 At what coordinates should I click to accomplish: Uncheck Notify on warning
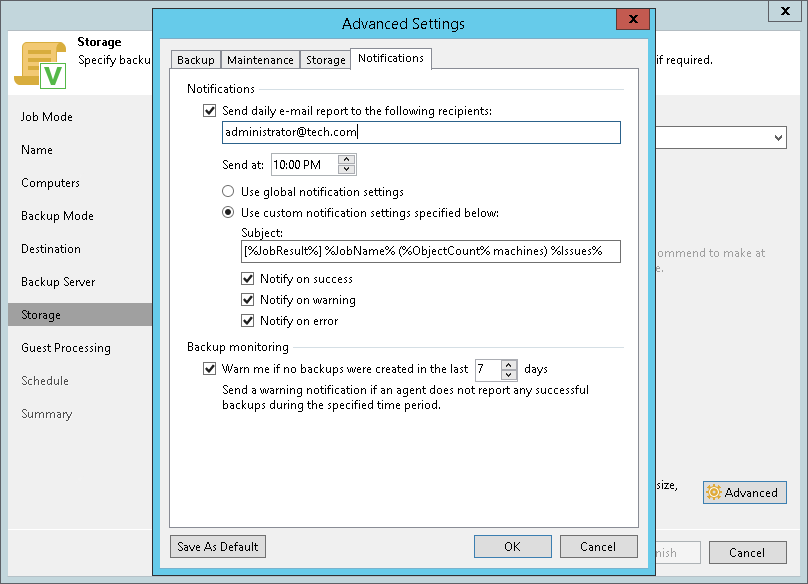pyautogui.click(x=247, y=300)
